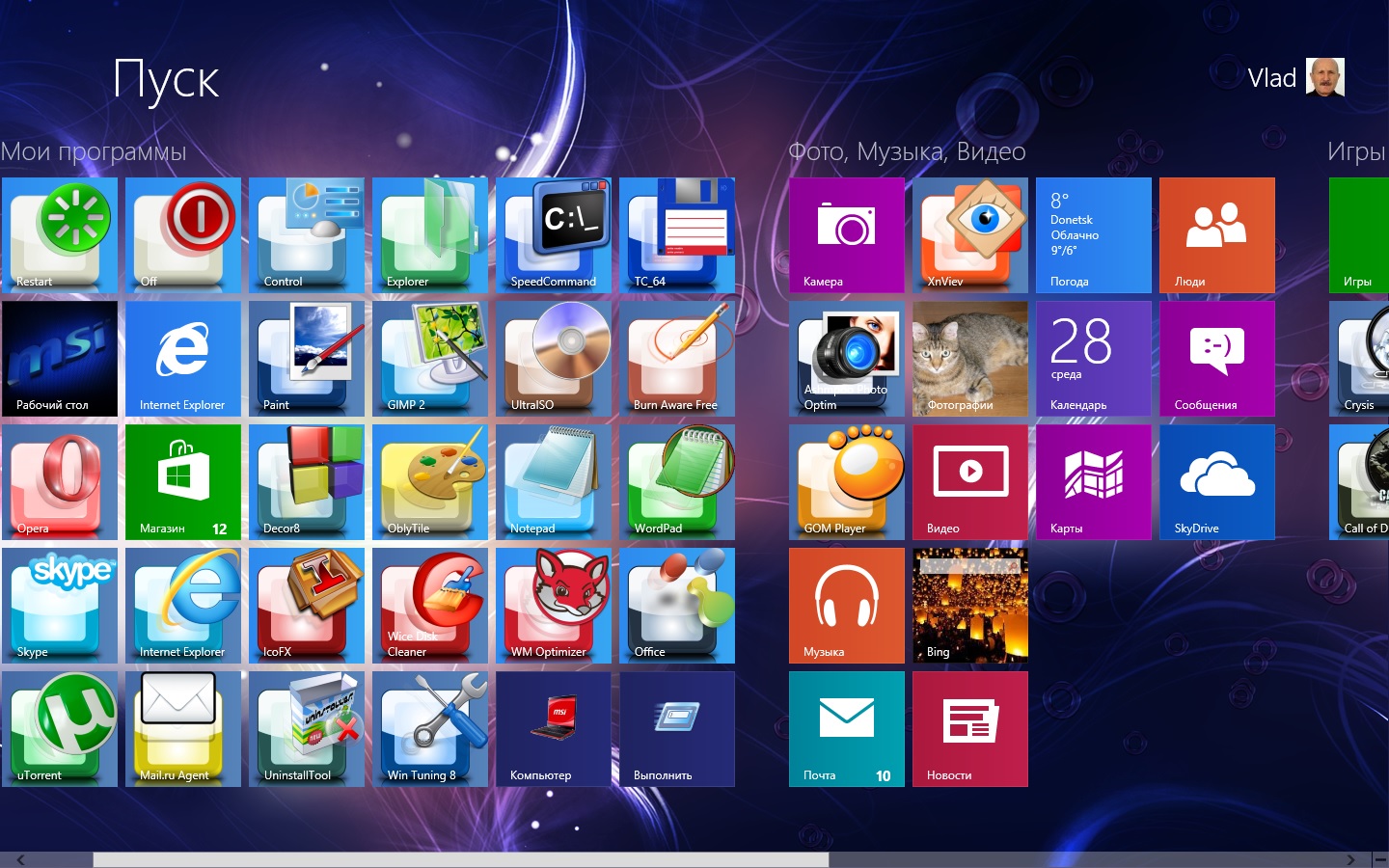Launch the WM Optimizer tile
1389x868 pixels.
click(554, 606)
